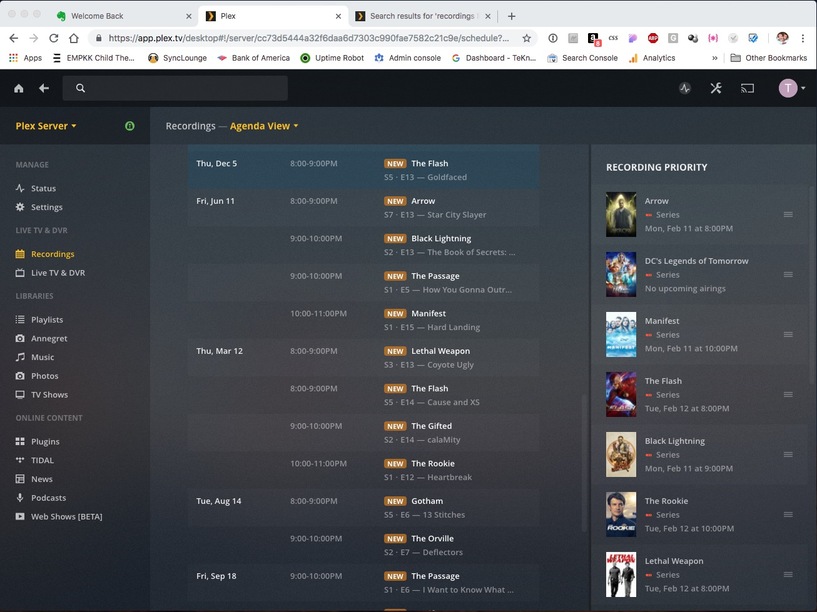Grab reorder handle for Arrow priority
This screenshot has height=612, width=817.
(x=788, y=214)
